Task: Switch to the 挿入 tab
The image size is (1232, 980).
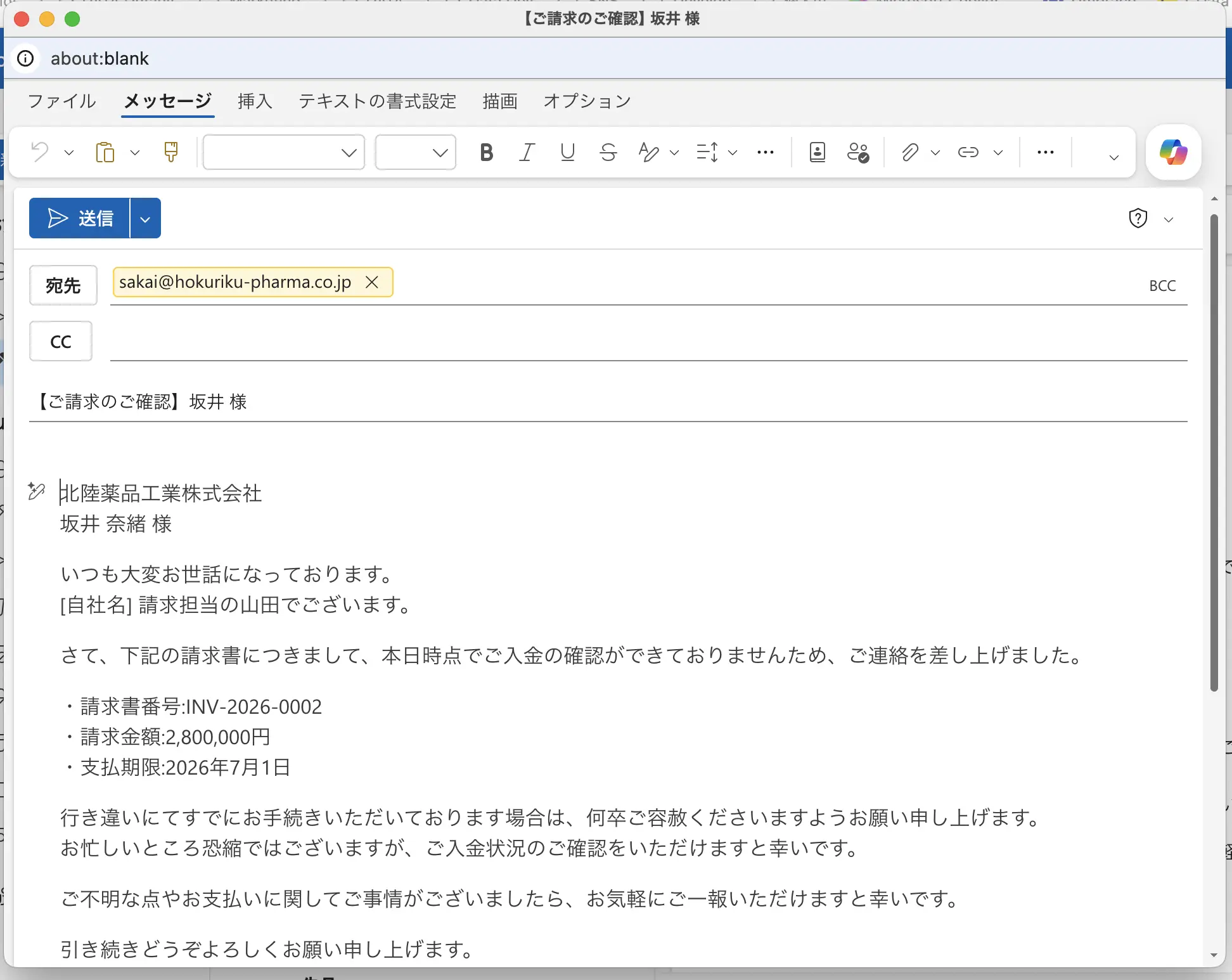Action: pos(255,101)
